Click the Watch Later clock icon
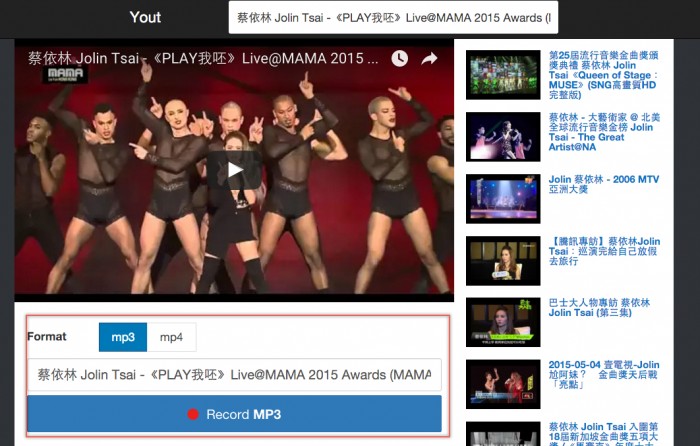Image resolution: width=700 pixels, height=446 pixels. (400, 58)
